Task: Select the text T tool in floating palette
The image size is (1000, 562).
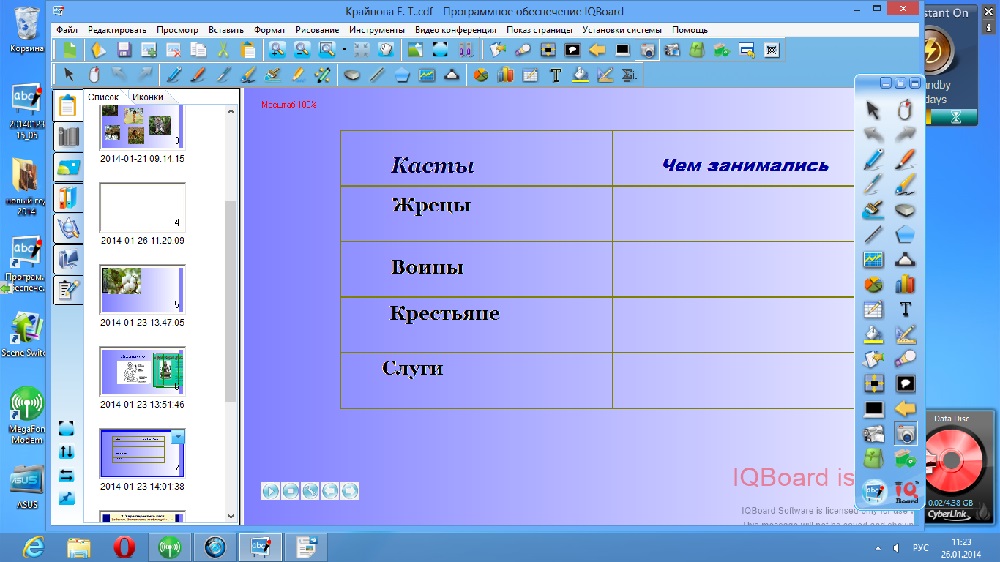Action: tap(905, 310)
